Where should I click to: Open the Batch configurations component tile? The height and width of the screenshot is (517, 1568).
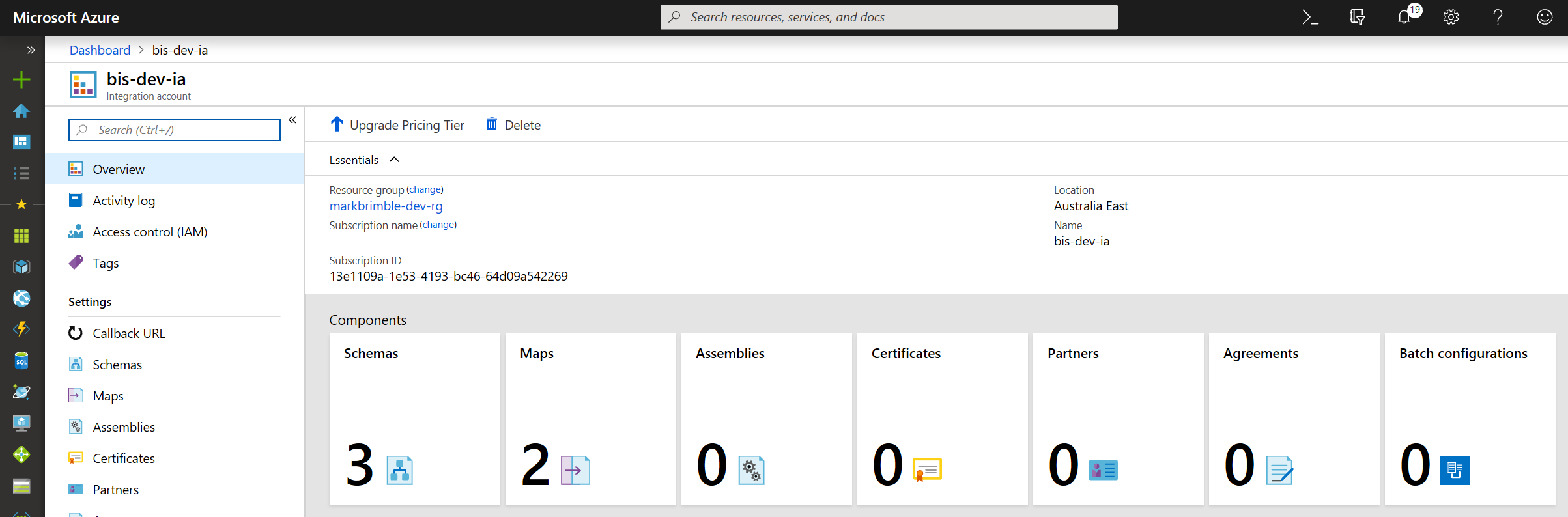coord(1470,419)
